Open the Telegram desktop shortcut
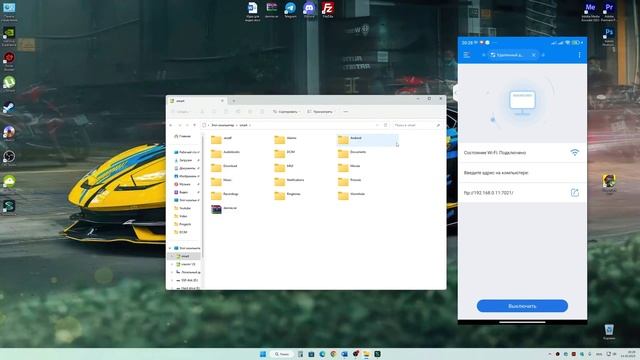Image resolution: width=640 pixels, height=360 pixels. (x=290, y=10)
